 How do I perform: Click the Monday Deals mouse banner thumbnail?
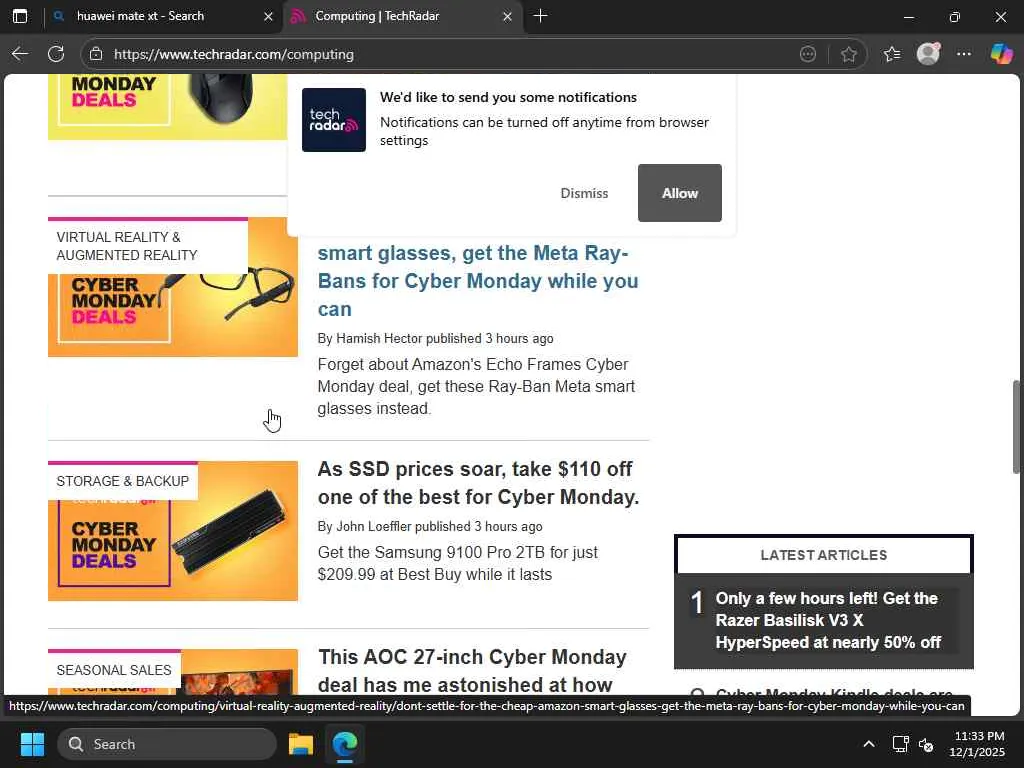coord(167,107)
